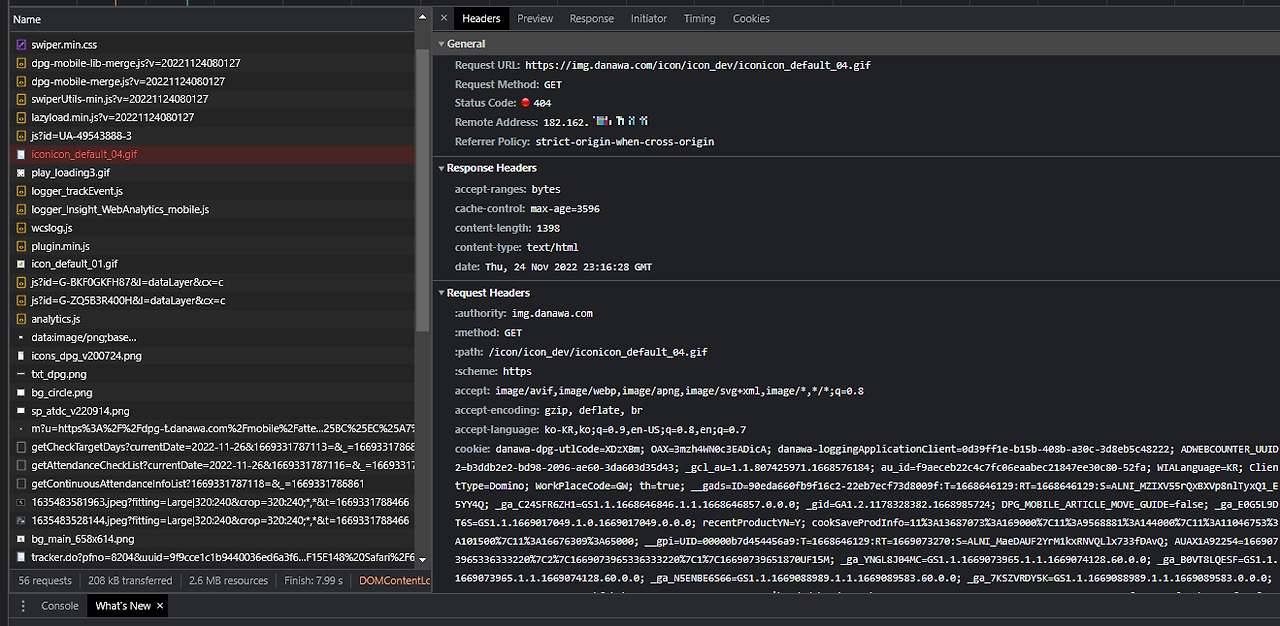Open the Response tab

(592, 18)
